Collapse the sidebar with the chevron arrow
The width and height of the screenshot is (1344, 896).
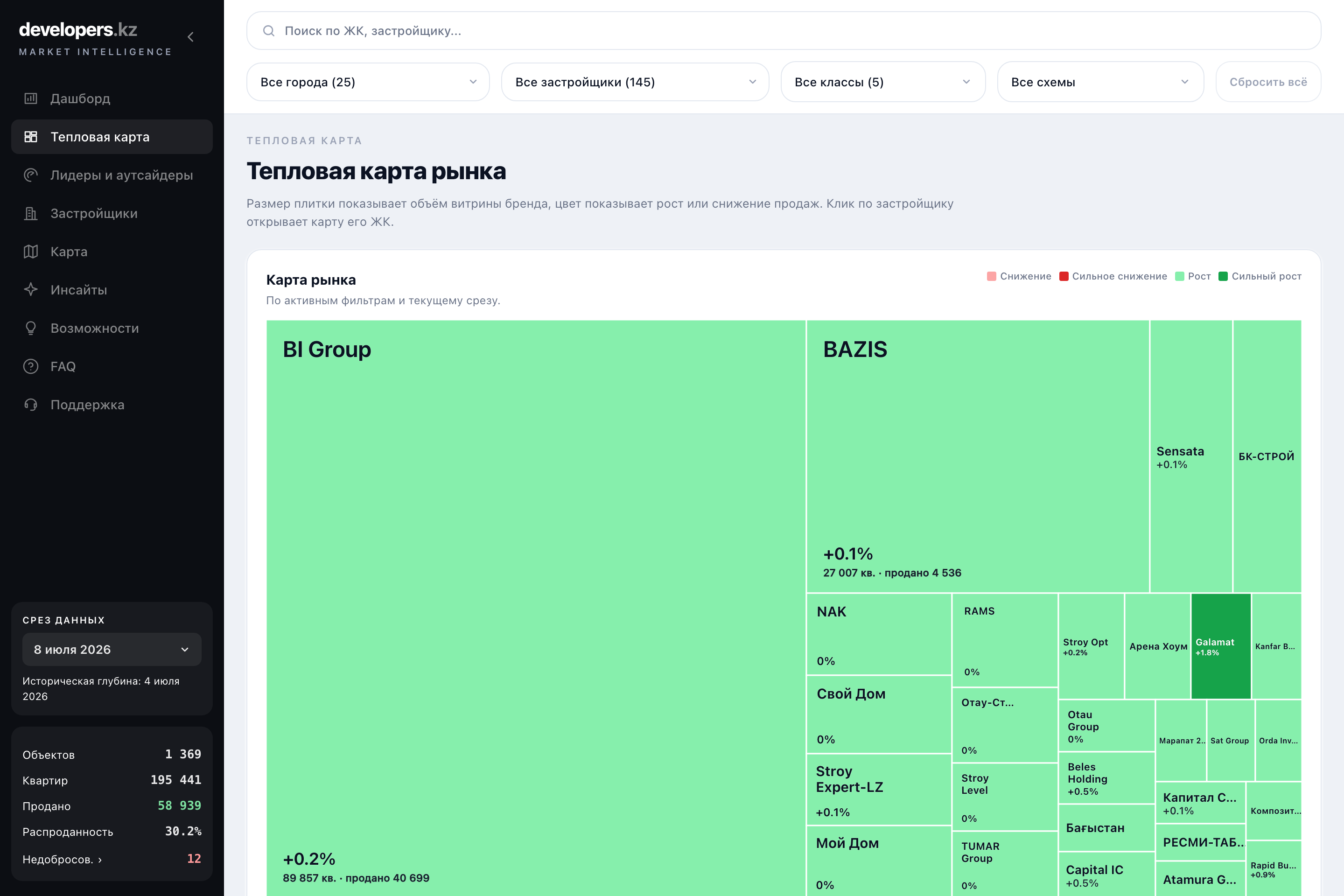point(191,37)
